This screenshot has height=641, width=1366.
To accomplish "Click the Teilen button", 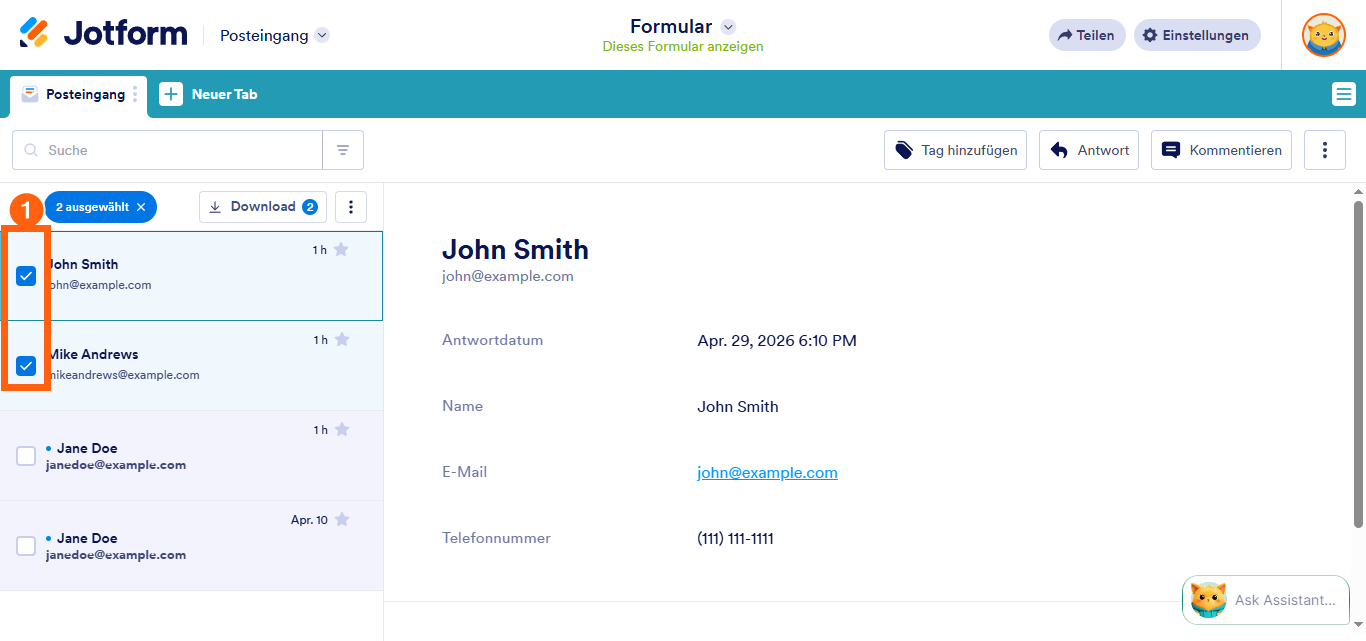I will tap(1087, 35).
